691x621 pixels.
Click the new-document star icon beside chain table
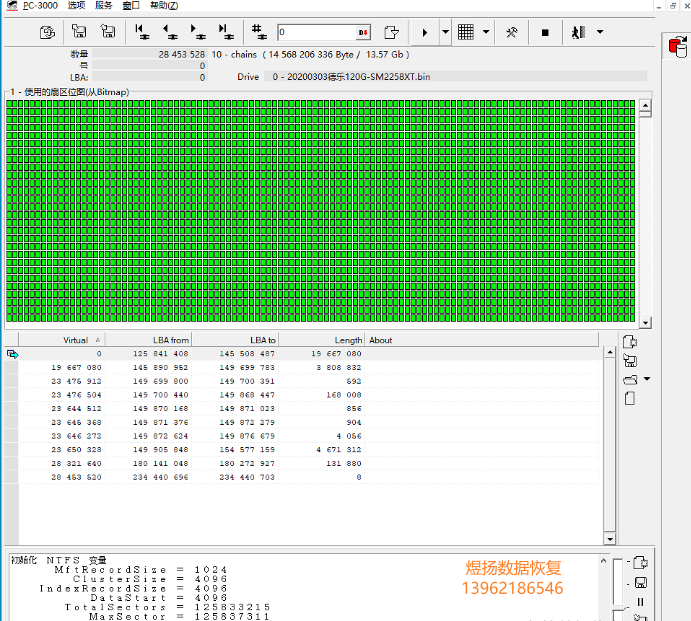click(x=630, y=342)
